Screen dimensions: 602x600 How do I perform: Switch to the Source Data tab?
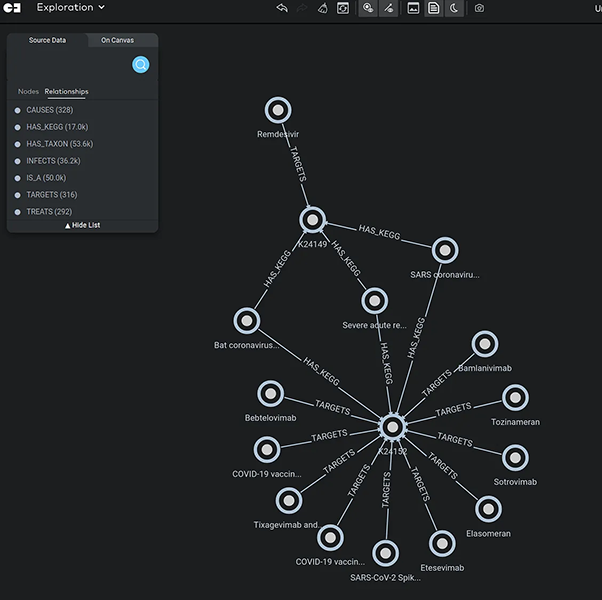[47, 40]
